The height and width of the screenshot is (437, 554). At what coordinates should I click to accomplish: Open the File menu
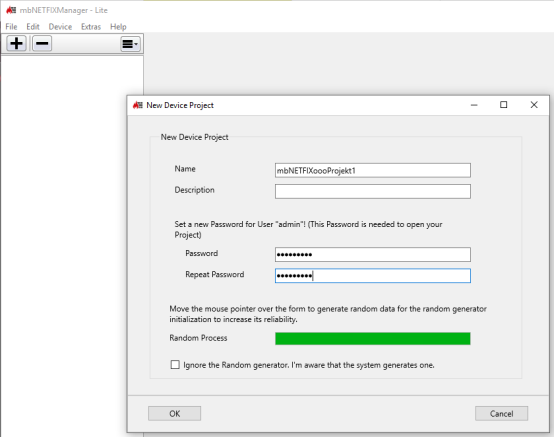click(11, 27)
